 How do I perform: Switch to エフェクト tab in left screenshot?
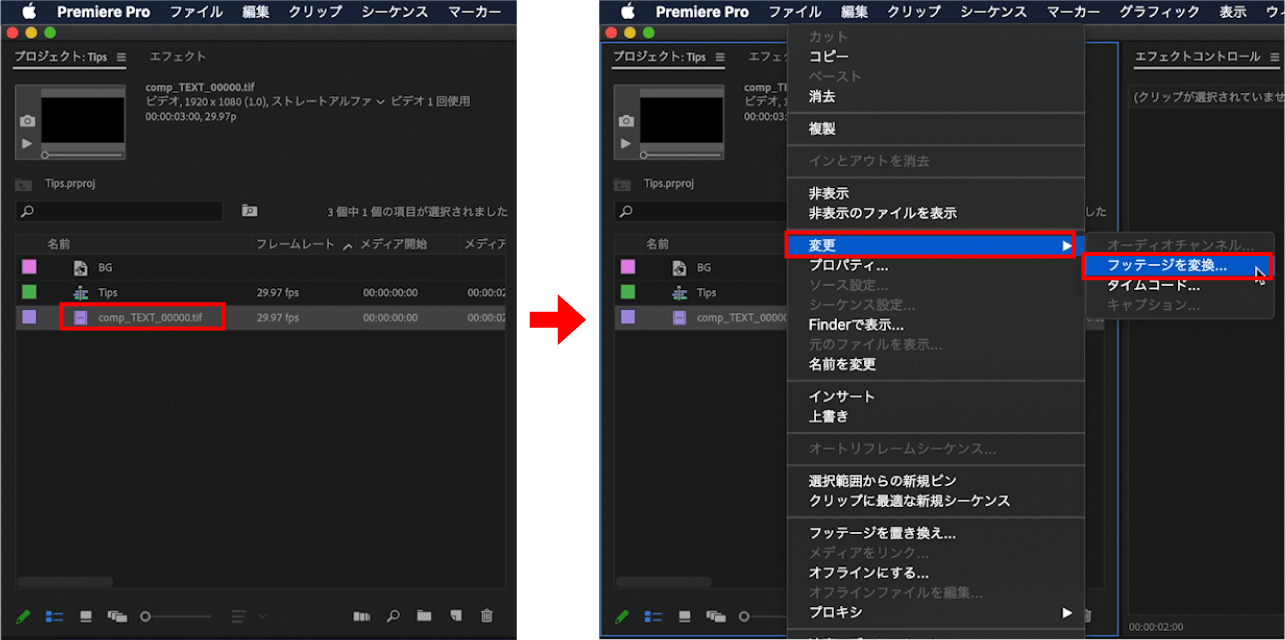177,57
